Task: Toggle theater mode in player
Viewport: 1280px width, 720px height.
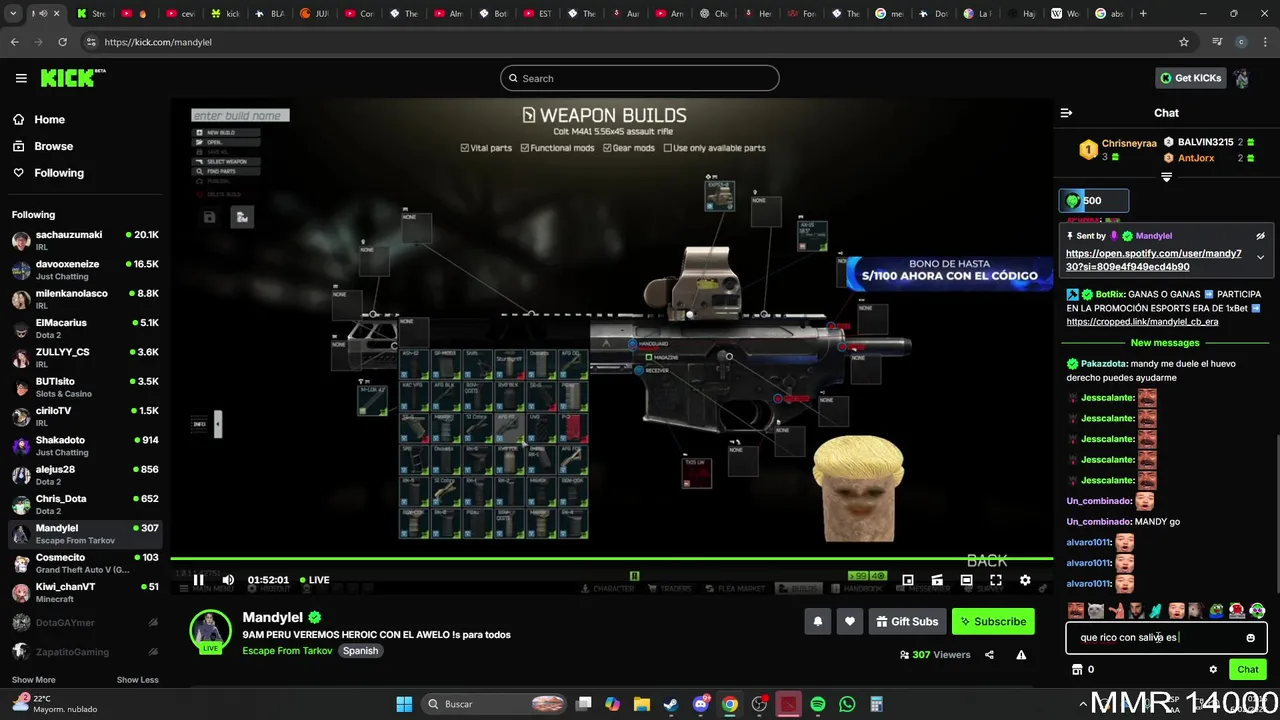Action: coord(966,580)
